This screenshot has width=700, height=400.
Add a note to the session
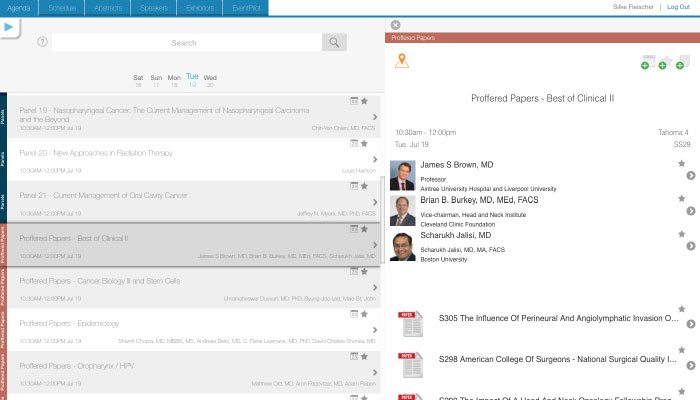683,62
